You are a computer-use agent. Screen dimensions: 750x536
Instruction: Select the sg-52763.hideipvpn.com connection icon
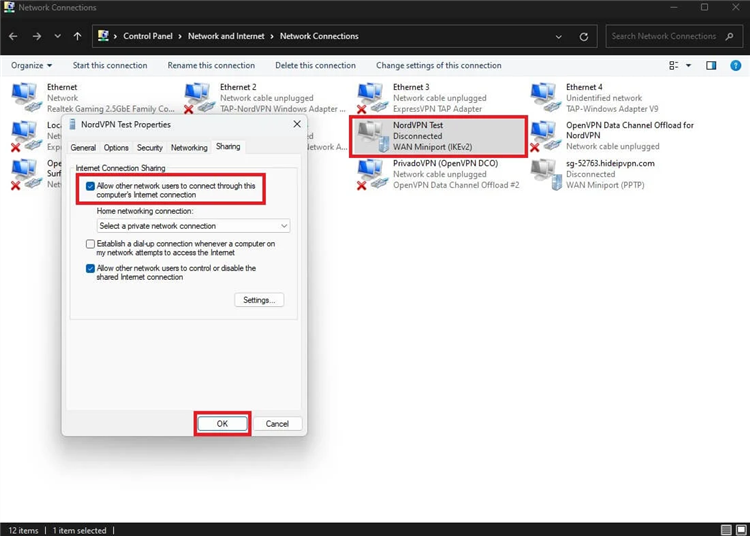(546, 174)
